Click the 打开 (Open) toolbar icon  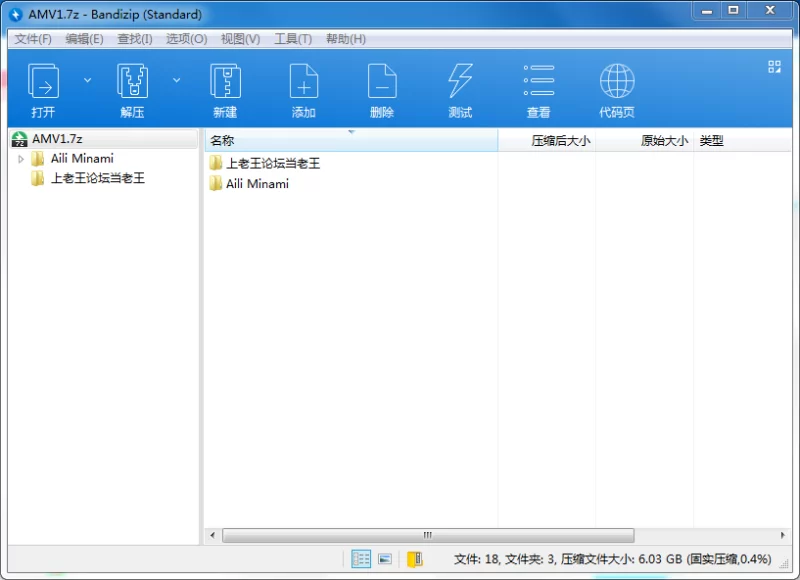tap(43, 81)
